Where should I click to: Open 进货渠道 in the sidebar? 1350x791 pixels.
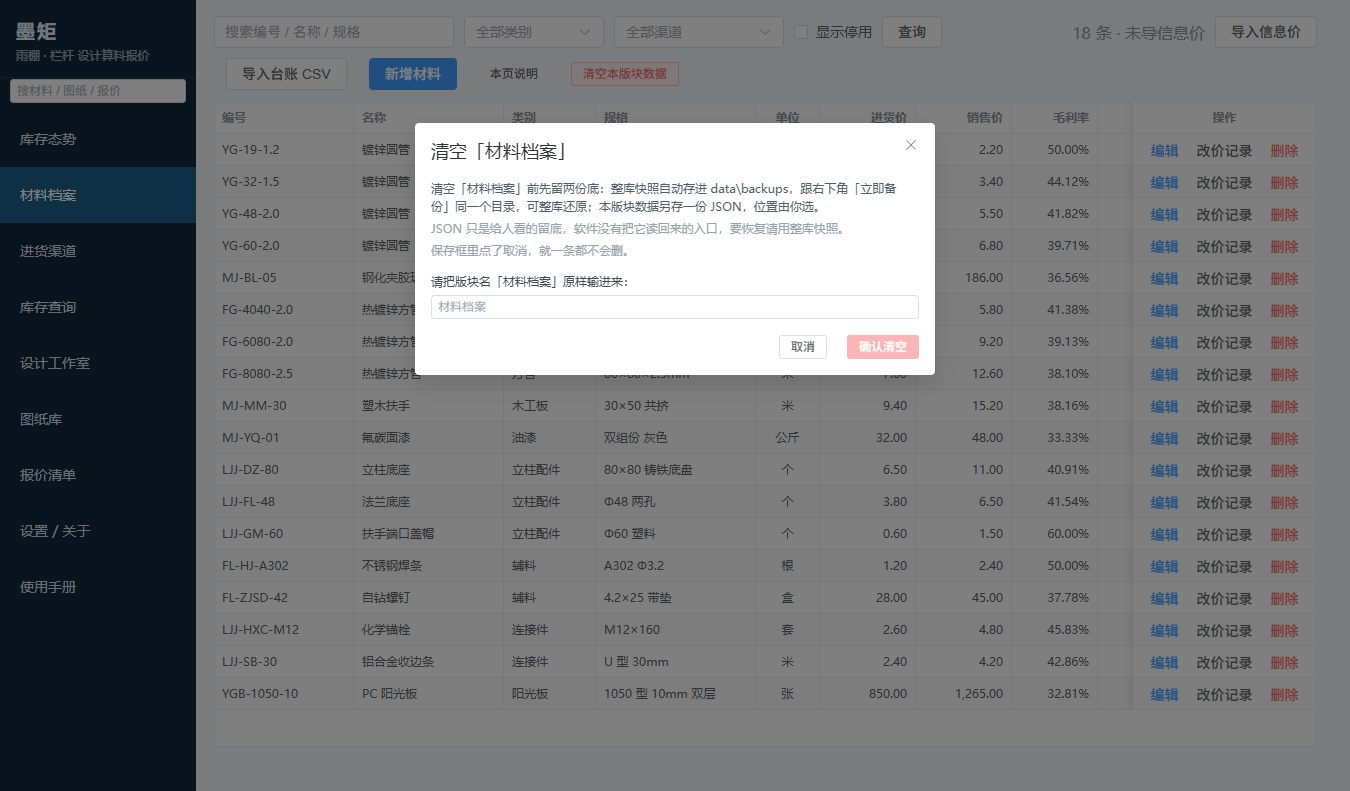point(98,251)
